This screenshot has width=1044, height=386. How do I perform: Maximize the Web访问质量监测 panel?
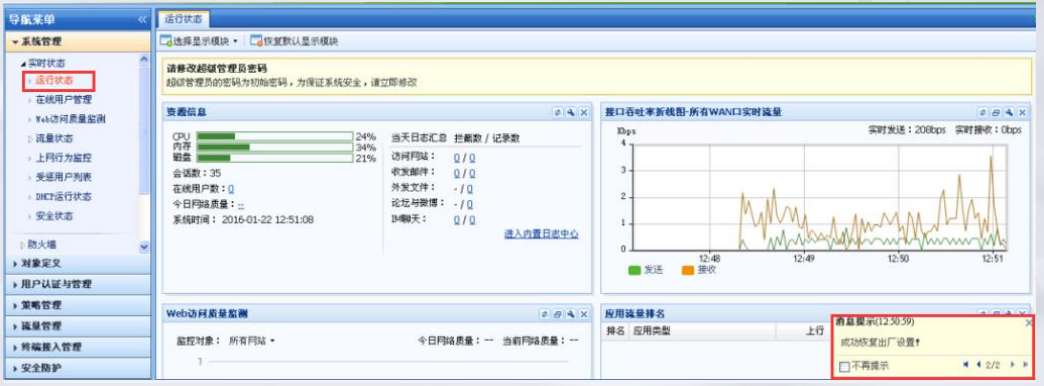(x=558, y=313)
